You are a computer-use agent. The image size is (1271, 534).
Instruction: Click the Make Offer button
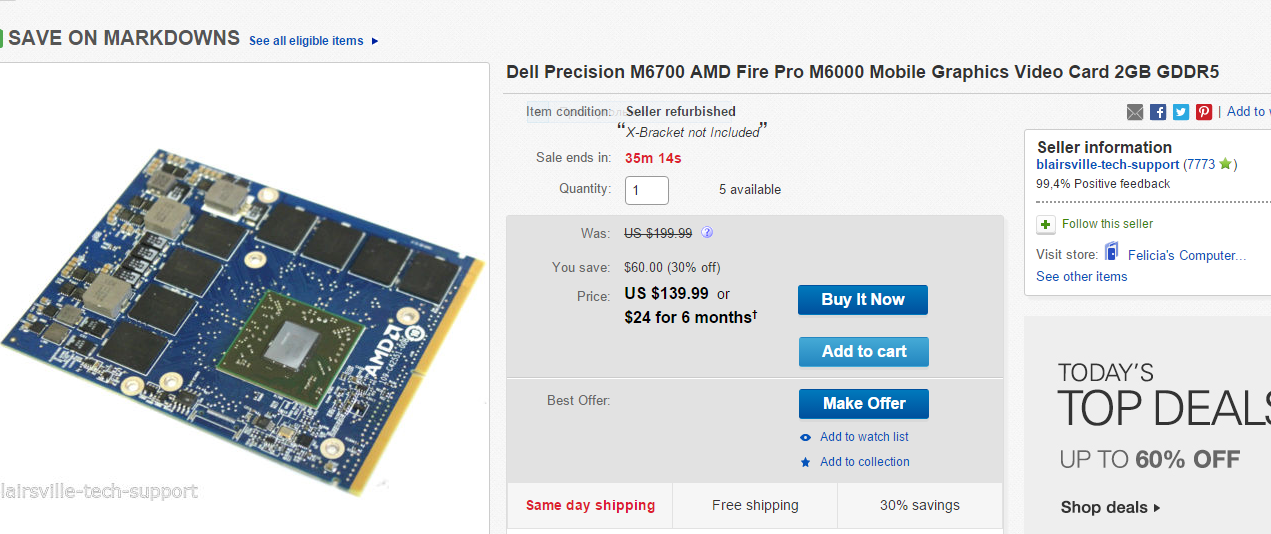864,404
